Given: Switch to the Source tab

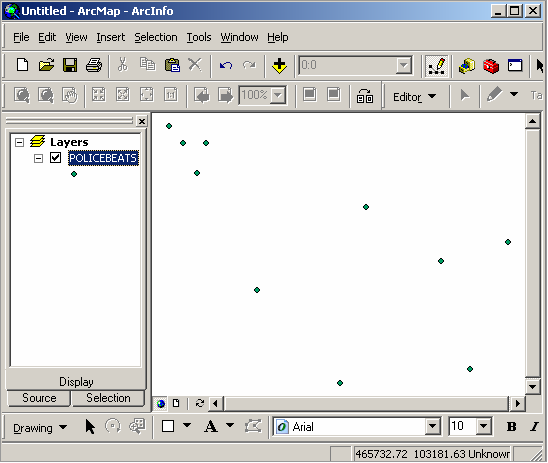Looking at the screenshot, I should (x=39, y=398).
